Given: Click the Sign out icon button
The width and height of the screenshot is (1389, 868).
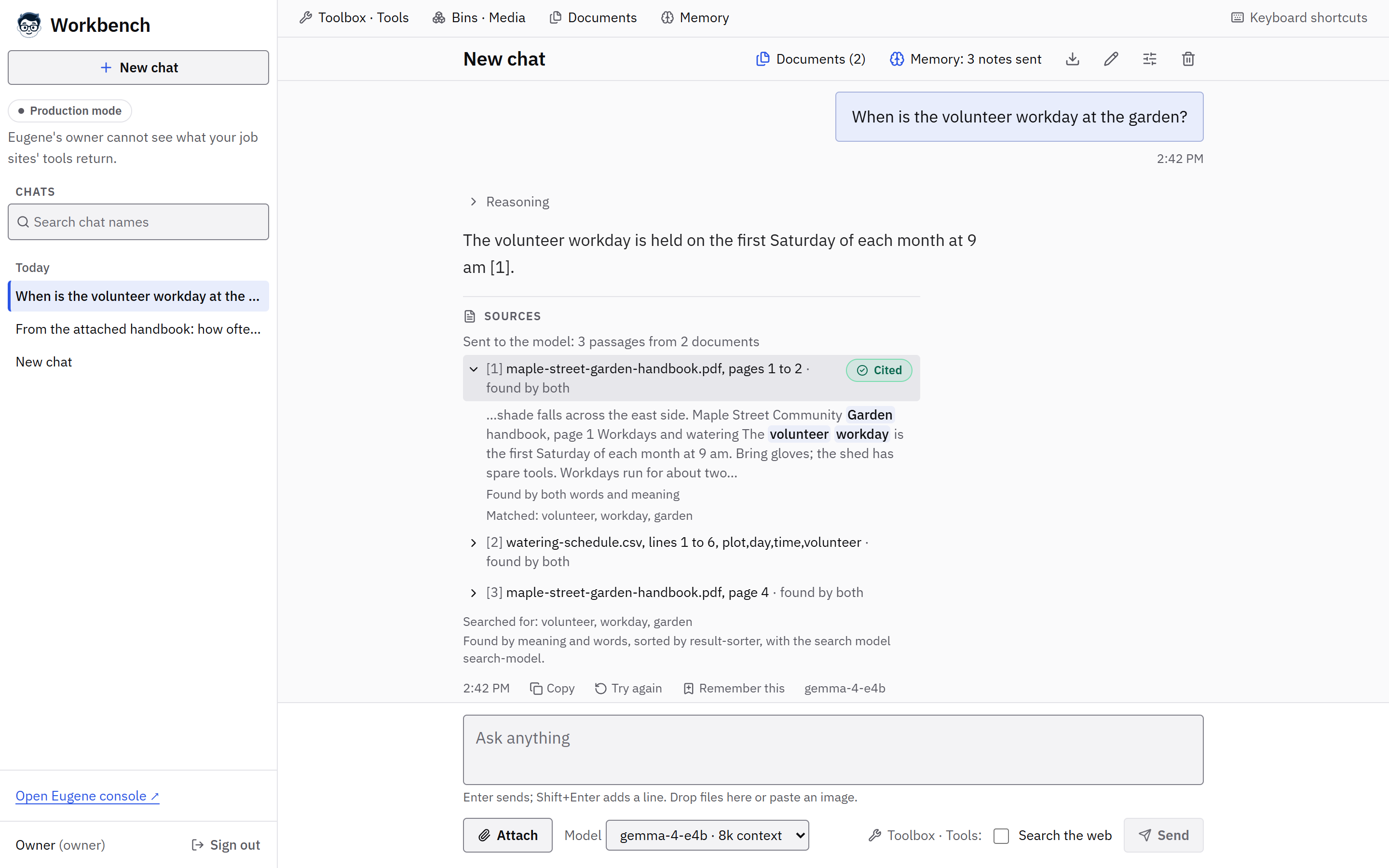Looking at the screenshot, I should click(225, 844).
